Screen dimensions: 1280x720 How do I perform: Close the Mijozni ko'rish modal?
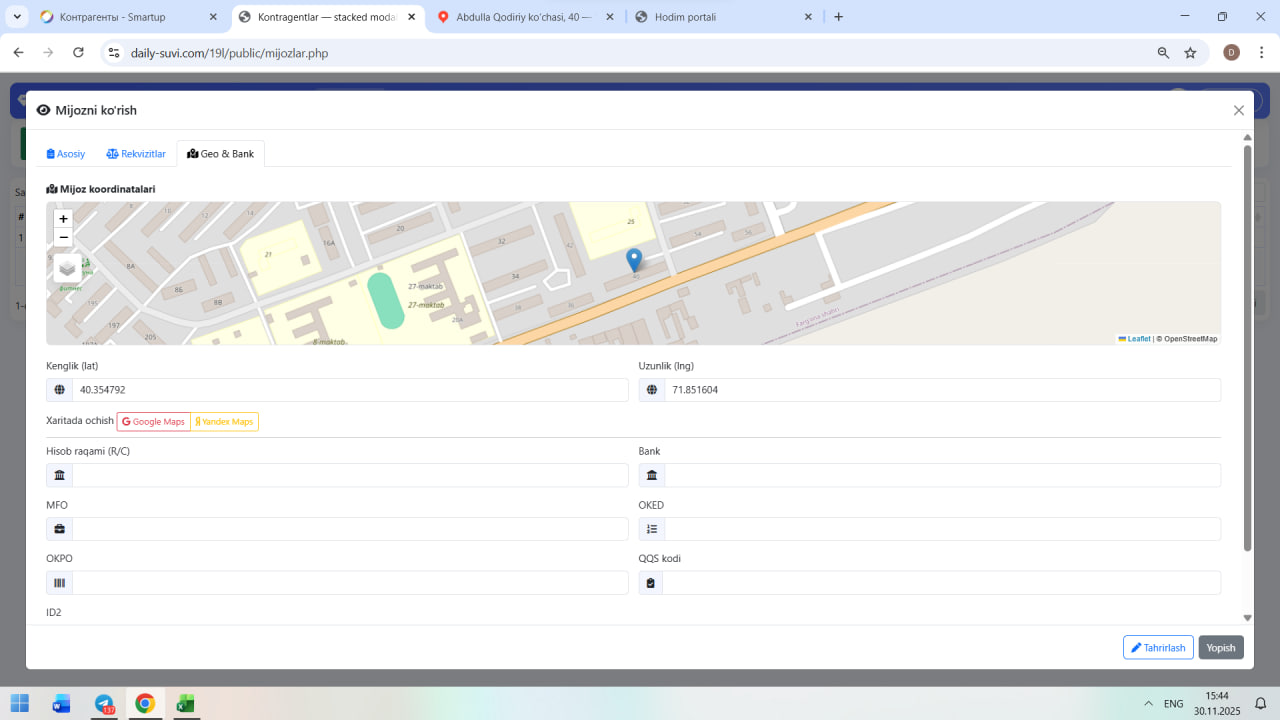(x=1239, y=111)
